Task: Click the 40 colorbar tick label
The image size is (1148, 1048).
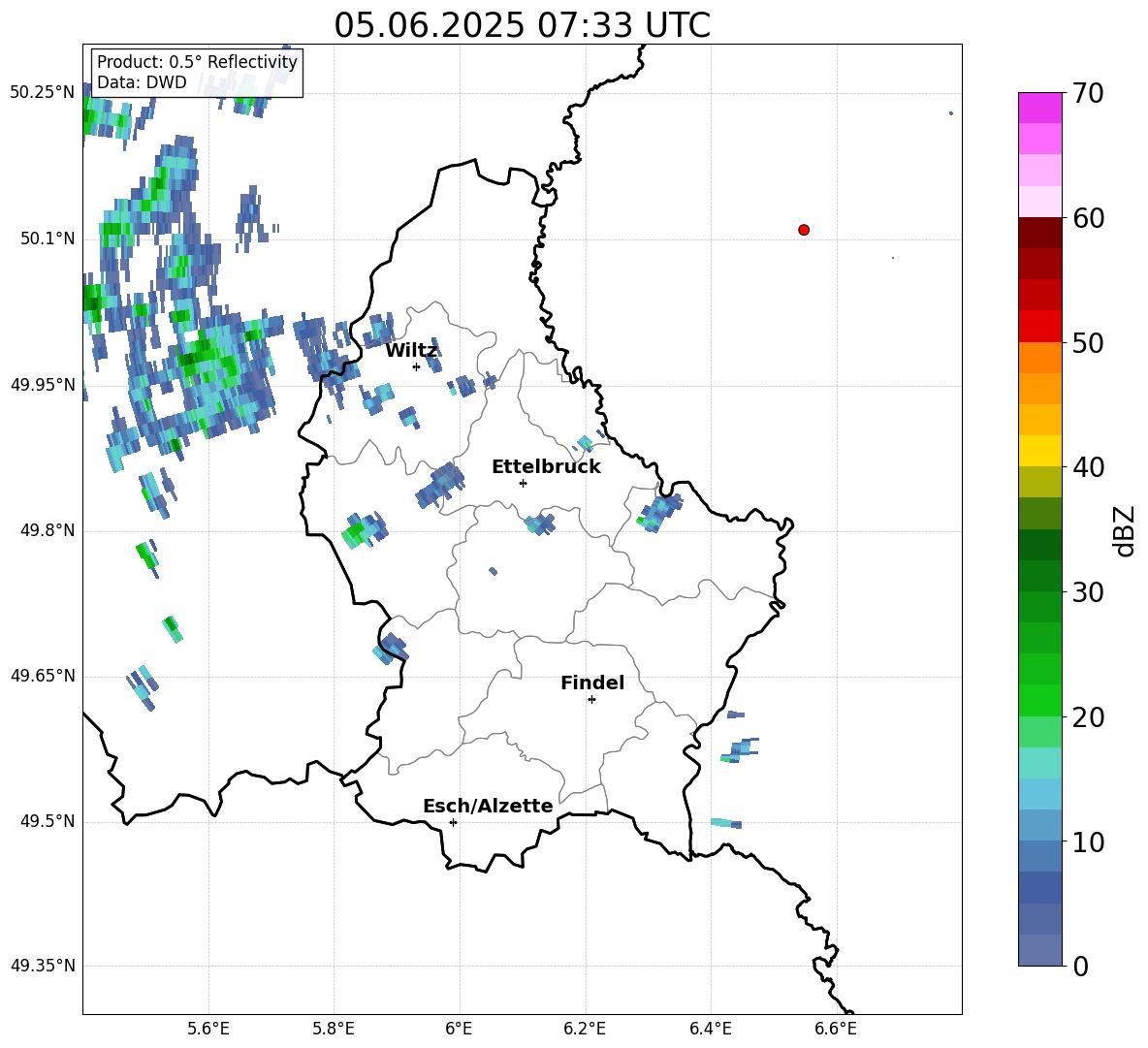Action: [1088, 467]
